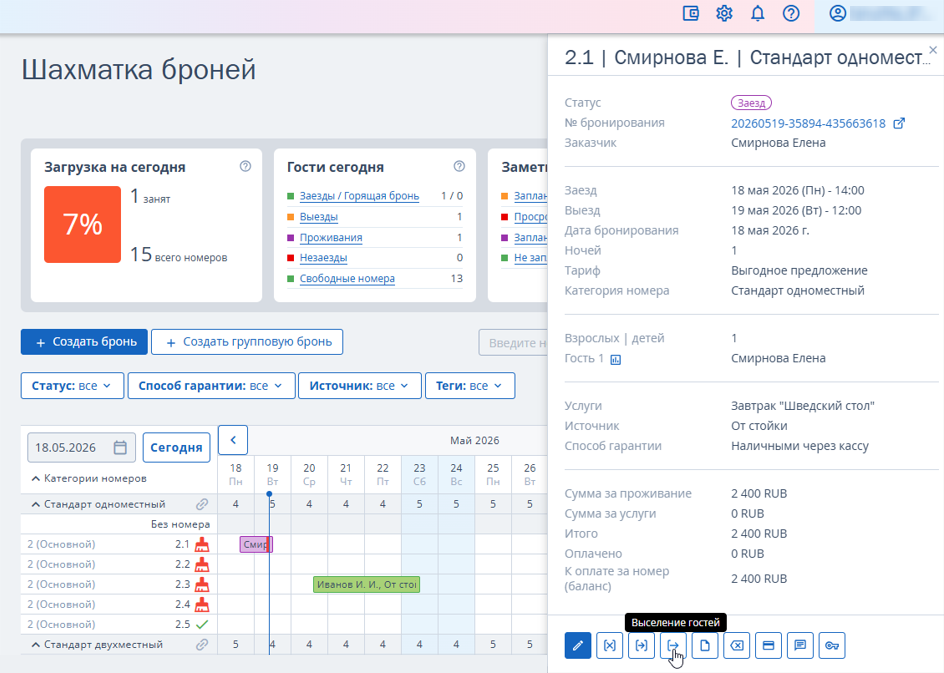Click the previous period arrow button
The width and height of the screenshot is (944, 673).
[233, 440]
